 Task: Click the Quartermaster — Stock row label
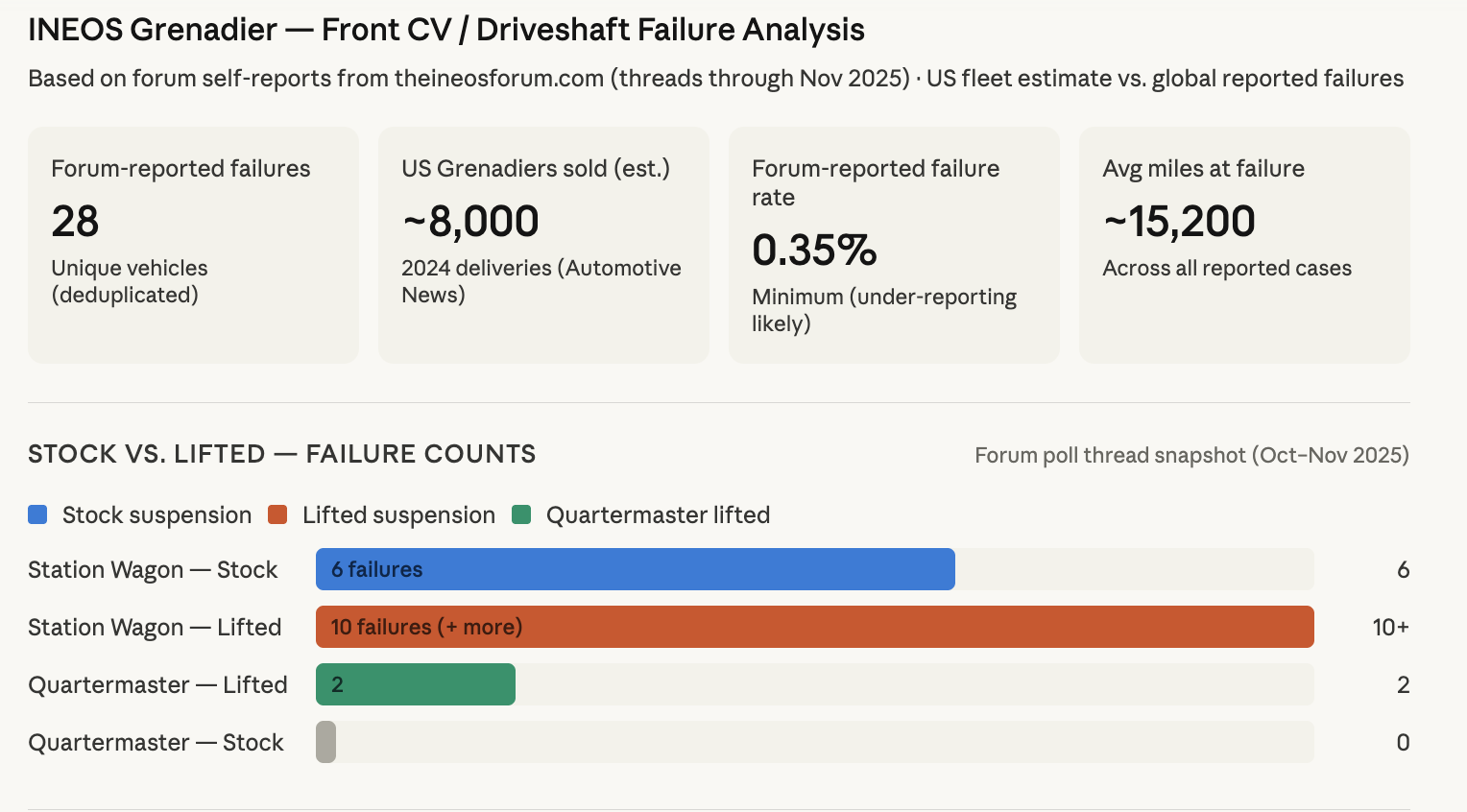(x=156, y=743)
